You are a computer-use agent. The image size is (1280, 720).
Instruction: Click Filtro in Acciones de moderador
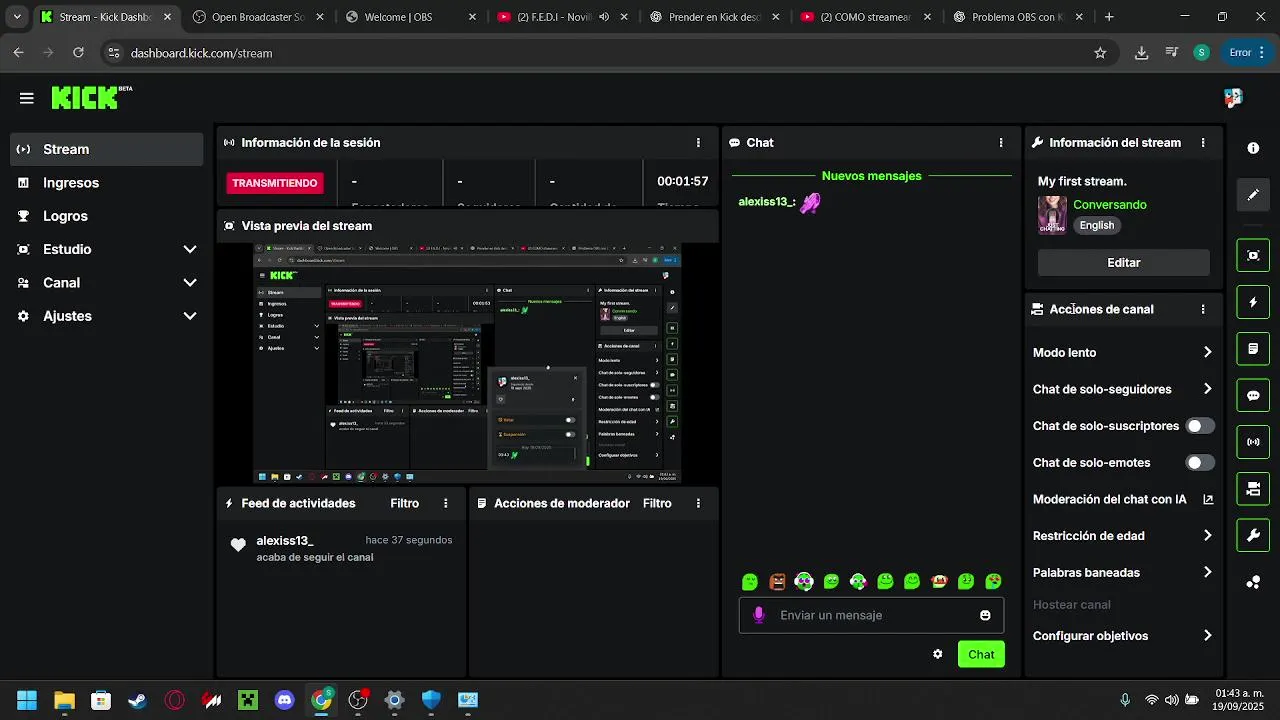point(657,504)
